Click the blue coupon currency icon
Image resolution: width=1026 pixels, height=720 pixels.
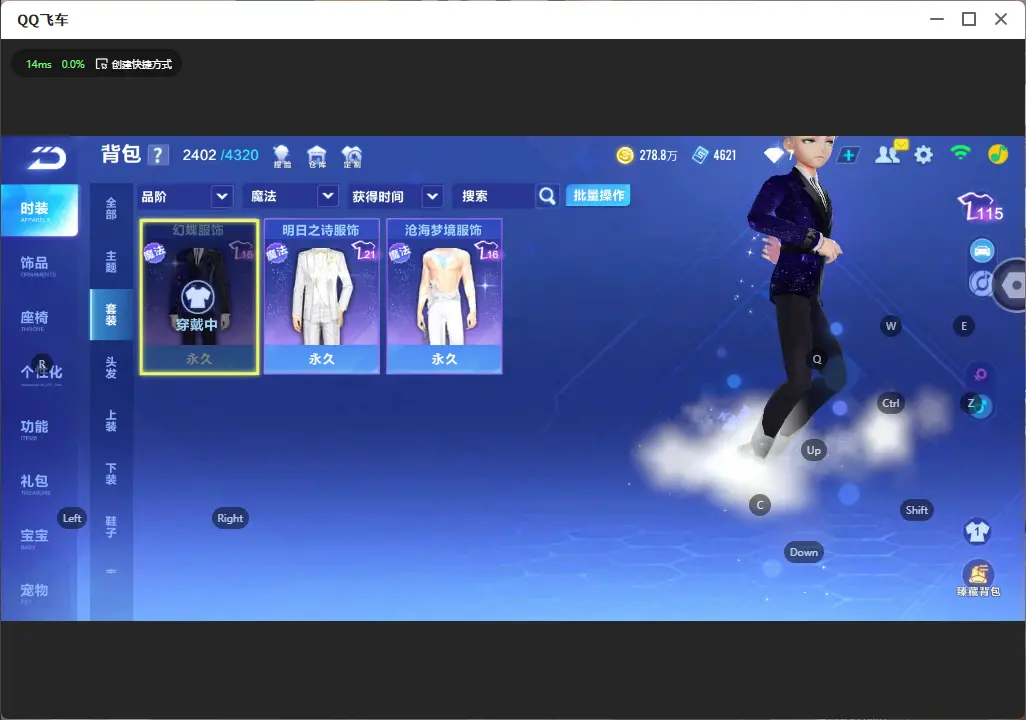(x=700, y=155)
